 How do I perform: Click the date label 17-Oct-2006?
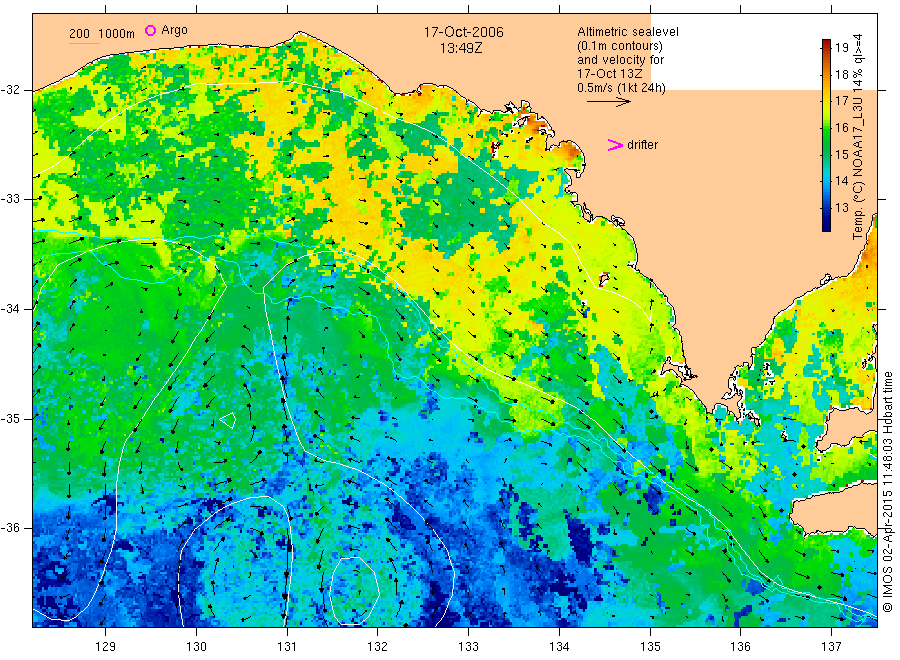(x=463, y=32)
